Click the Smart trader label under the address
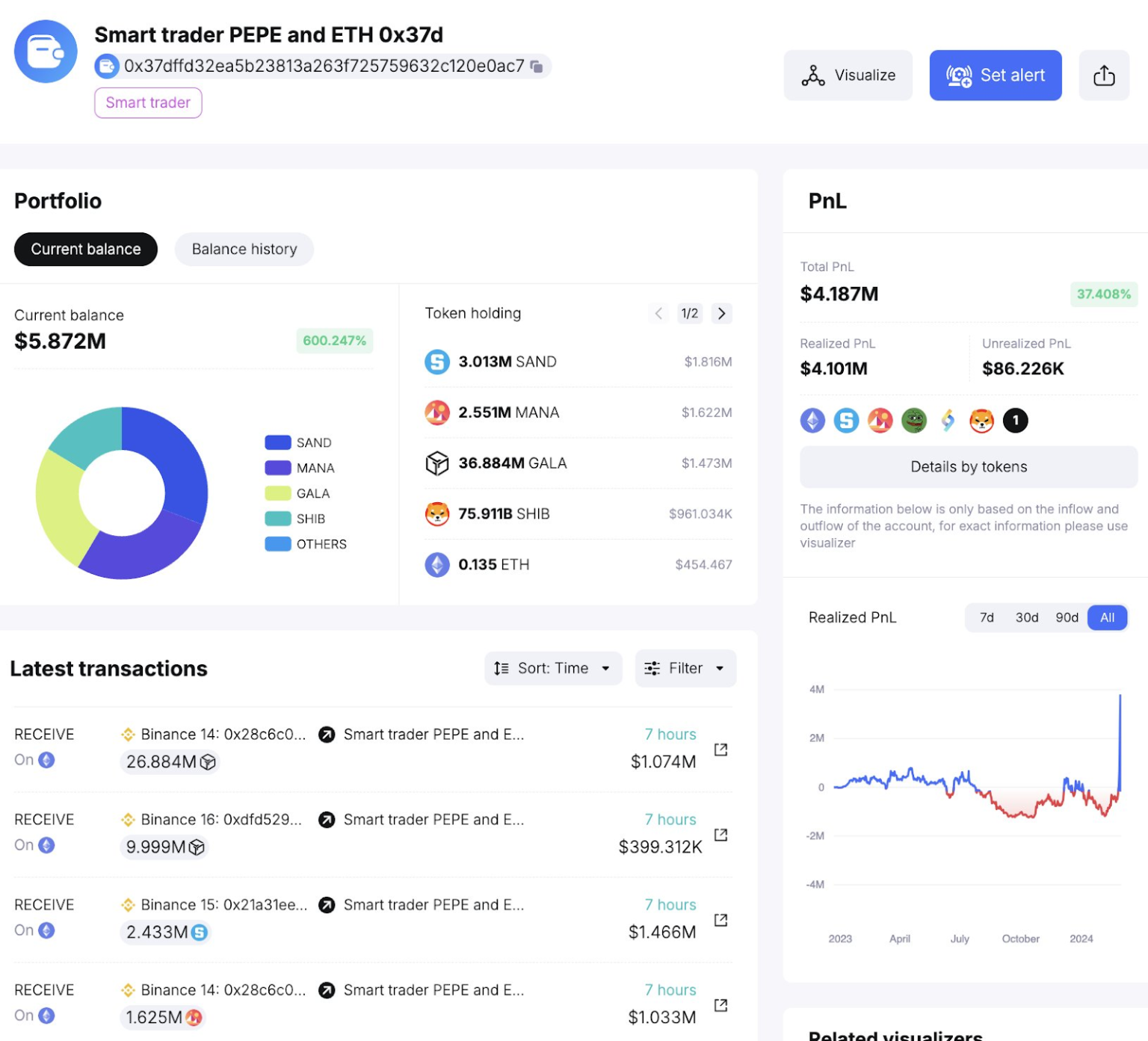This screenshot has width=1148, height=1041. tap(147, 102)
